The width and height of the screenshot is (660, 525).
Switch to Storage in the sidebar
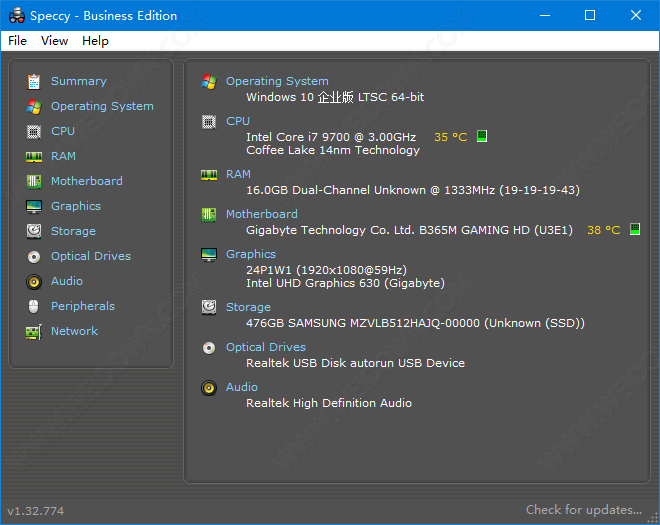coord(73,231)
